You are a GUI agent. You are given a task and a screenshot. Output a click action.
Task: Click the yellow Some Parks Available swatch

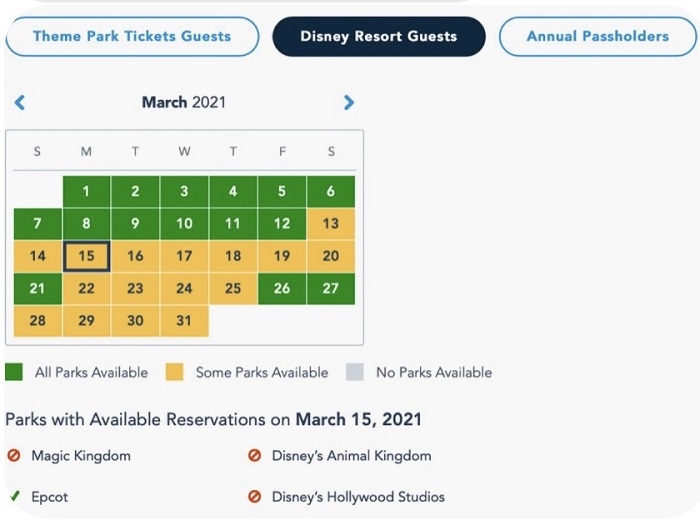coord(175,372)
